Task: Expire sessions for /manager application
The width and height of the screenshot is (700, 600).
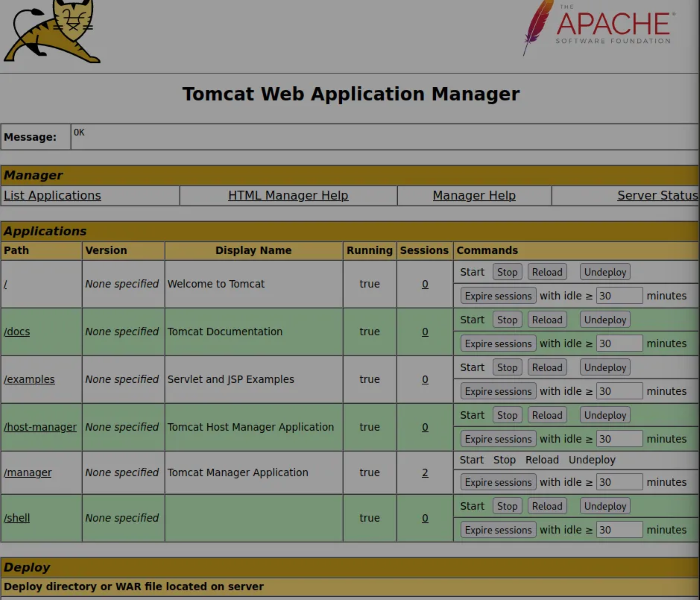Action: (498, 483)
